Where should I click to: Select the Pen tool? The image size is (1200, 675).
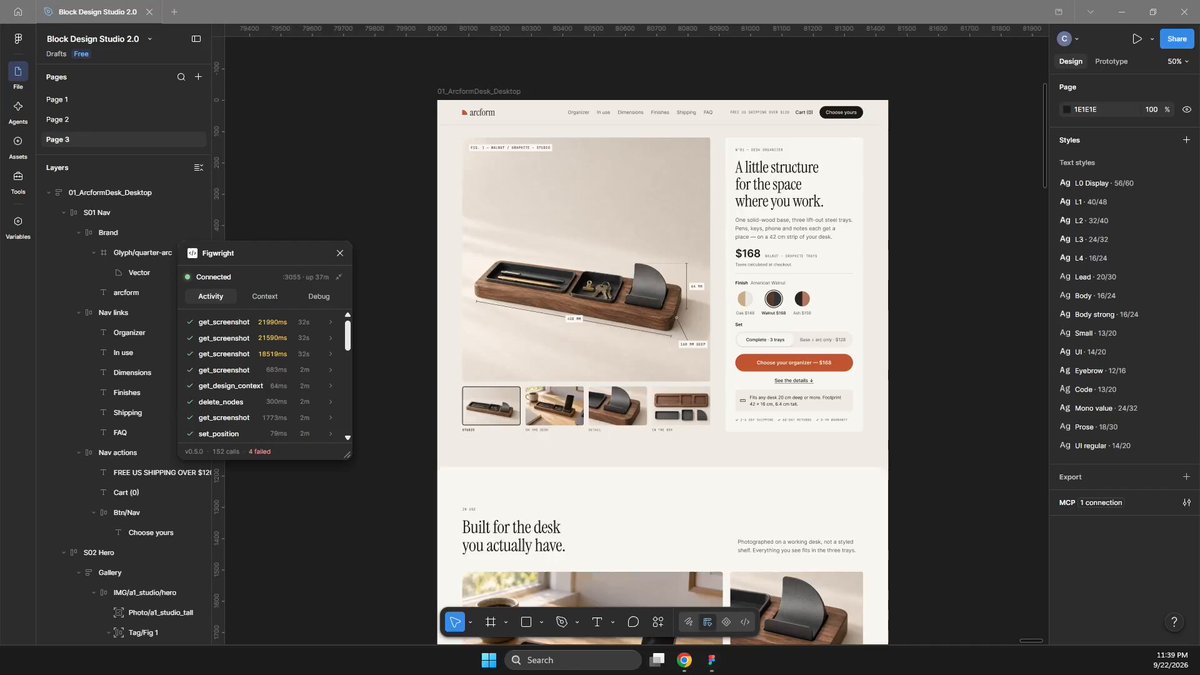pos(562,622)
